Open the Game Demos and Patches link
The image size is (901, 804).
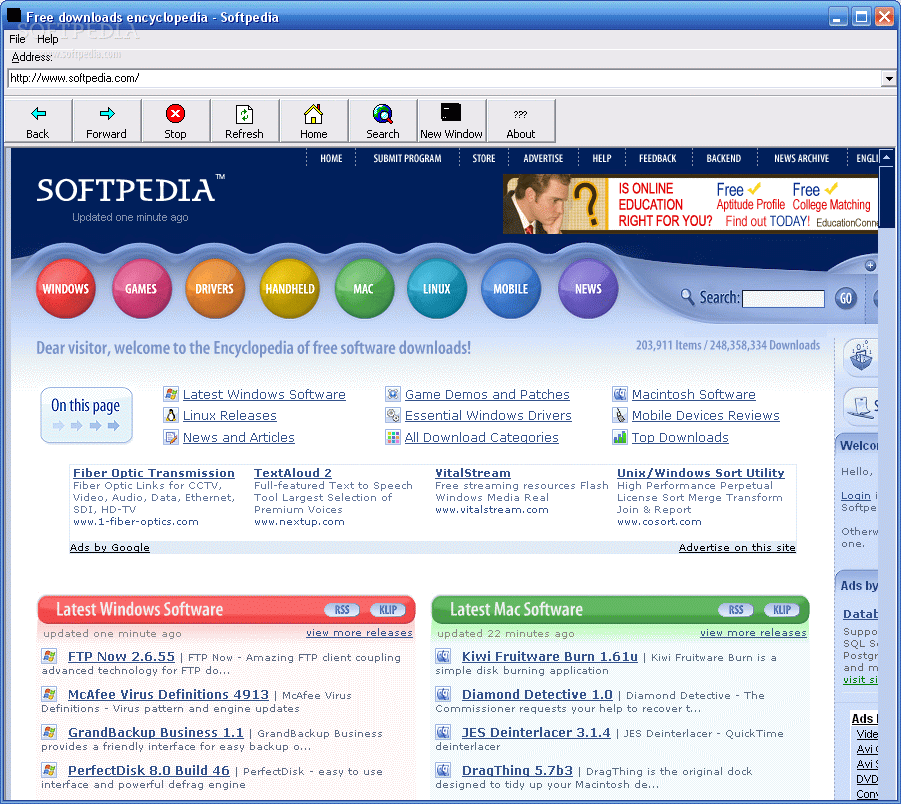point(487,394)
